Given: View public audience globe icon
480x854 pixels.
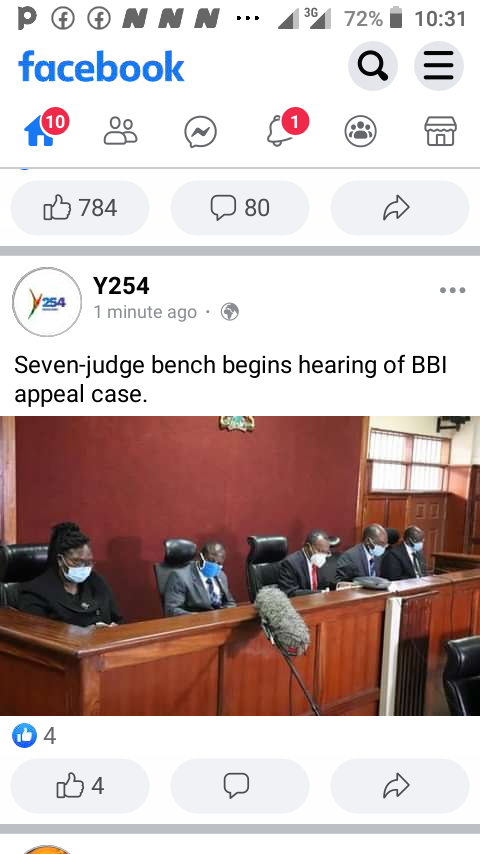Looking at the screenshot, I should click(x=230, y=312).
